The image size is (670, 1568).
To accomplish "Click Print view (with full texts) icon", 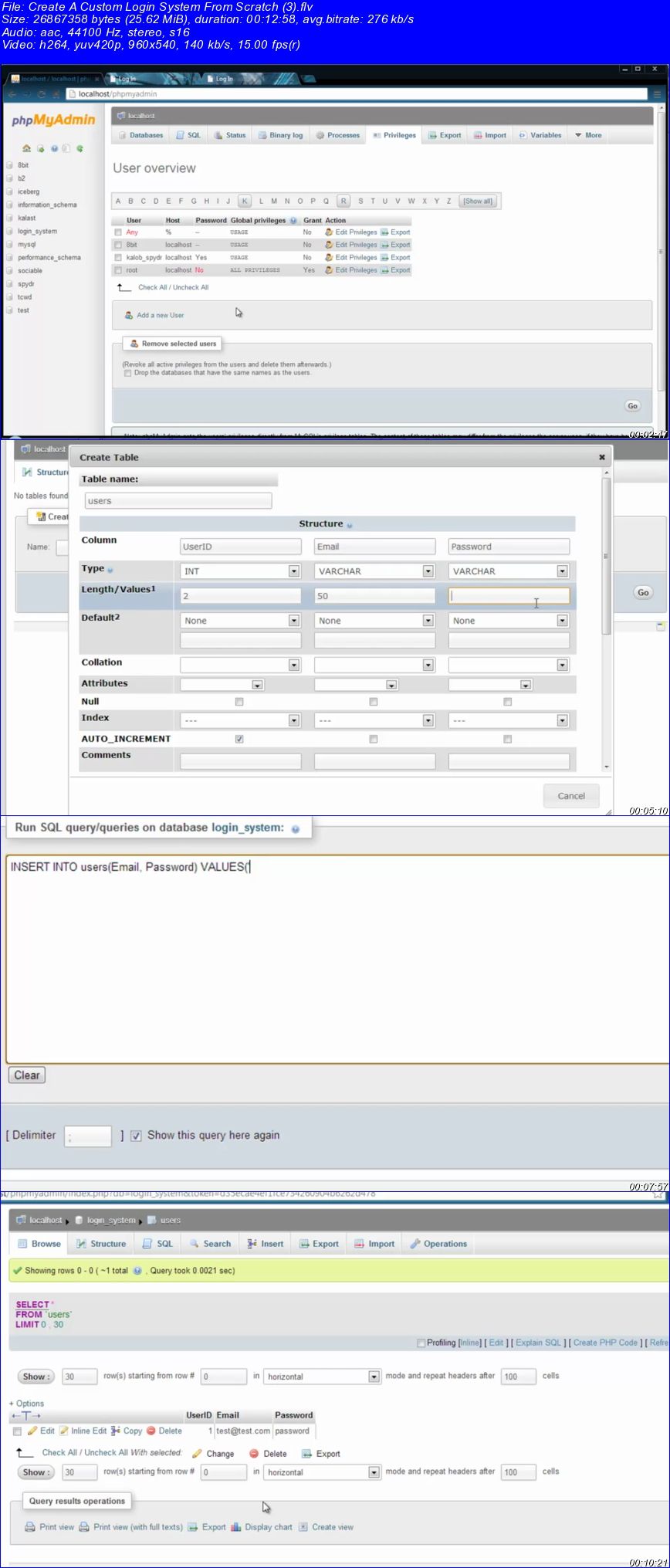I will coord(84,1527).
